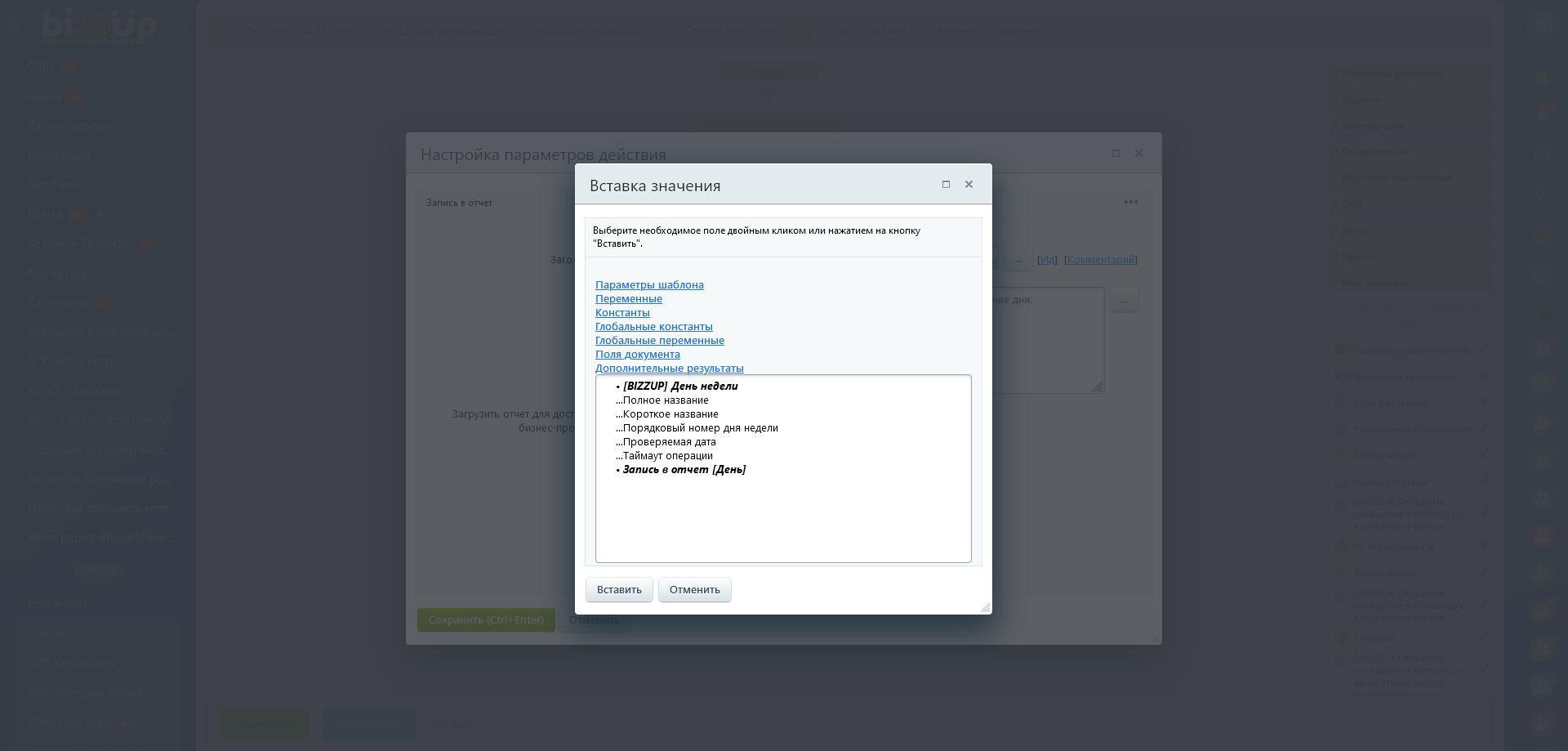
Task: Open "Задачи и Проекты" in the left sidebar
Action: [79, 244]
